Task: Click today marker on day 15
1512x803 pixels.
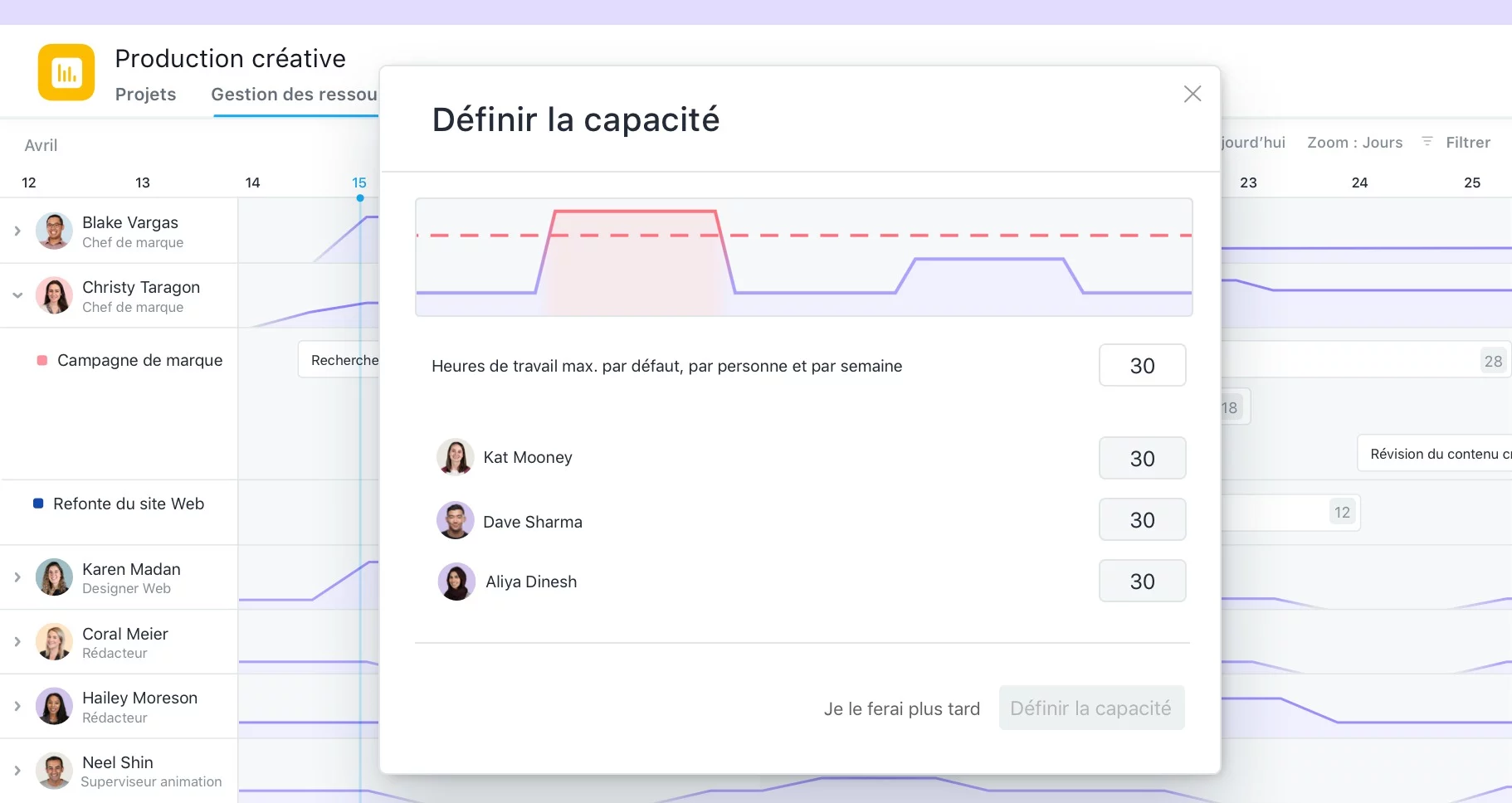Action: pos(360,198)
